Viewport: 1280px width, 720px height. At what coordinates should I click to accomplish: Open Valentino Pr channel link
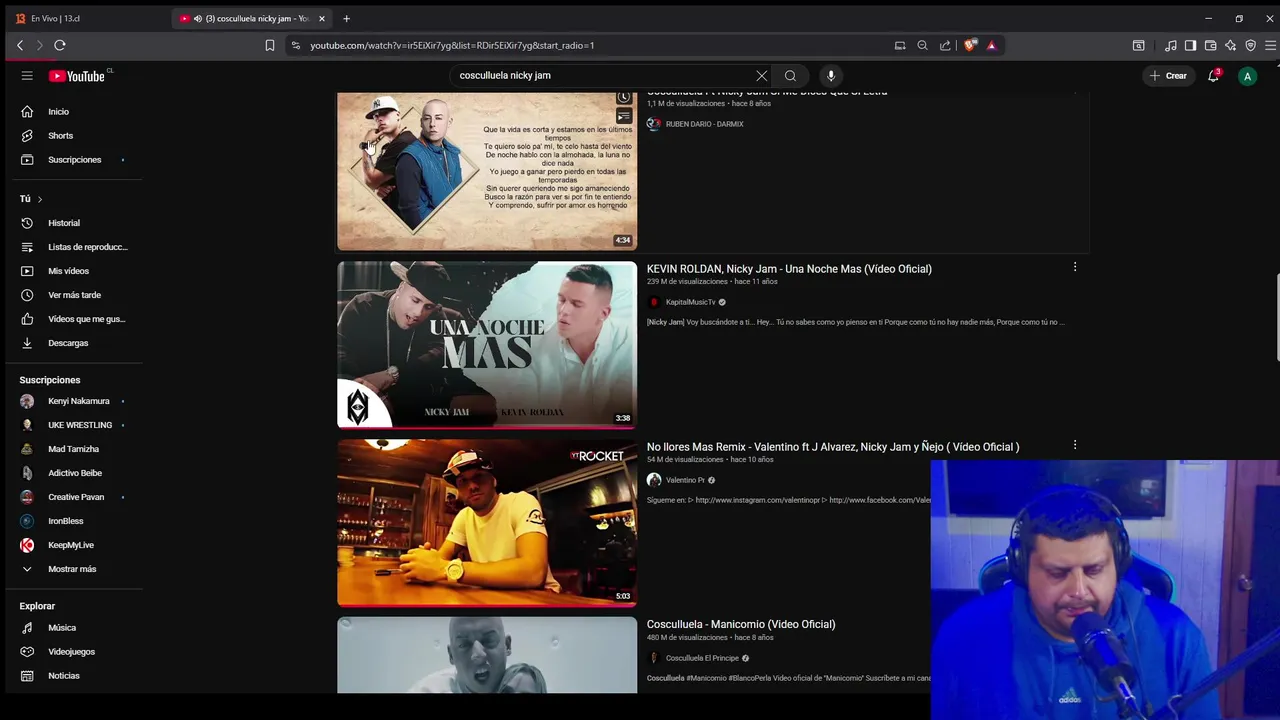pos(685,480)
